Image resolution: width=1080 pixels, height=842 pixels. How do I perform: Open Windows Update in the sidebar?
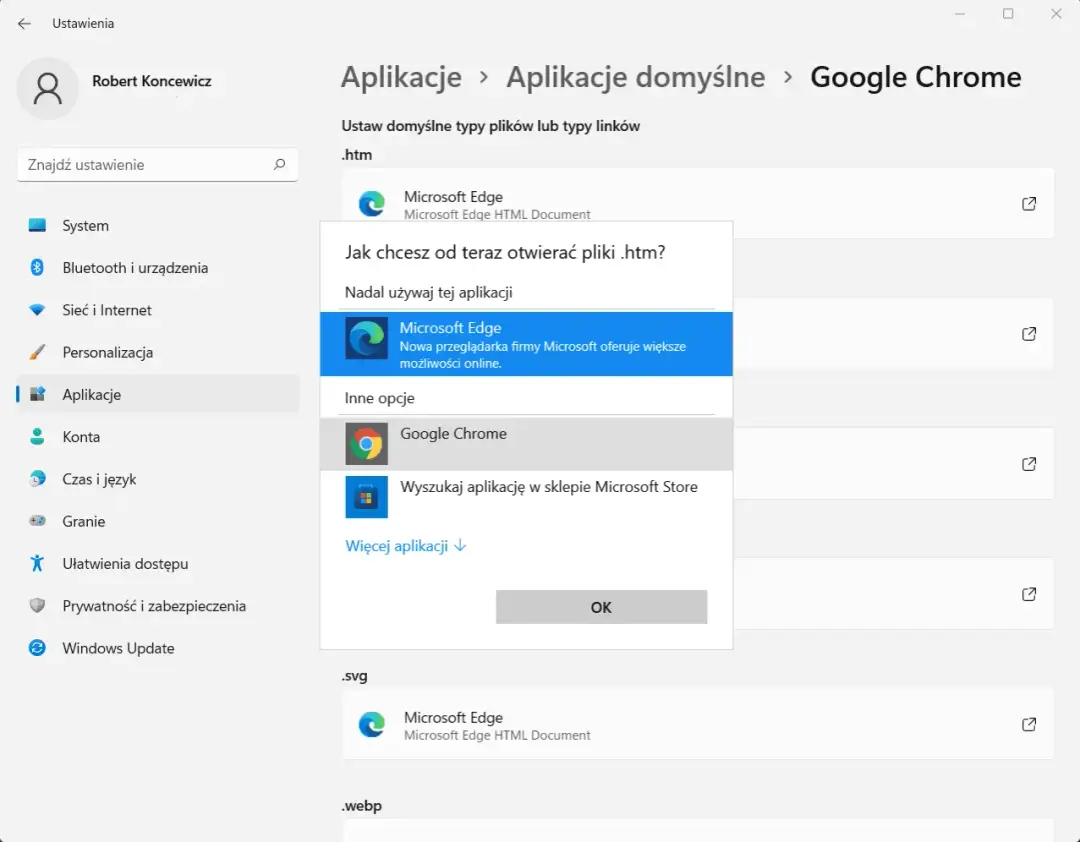coord(118,648)
